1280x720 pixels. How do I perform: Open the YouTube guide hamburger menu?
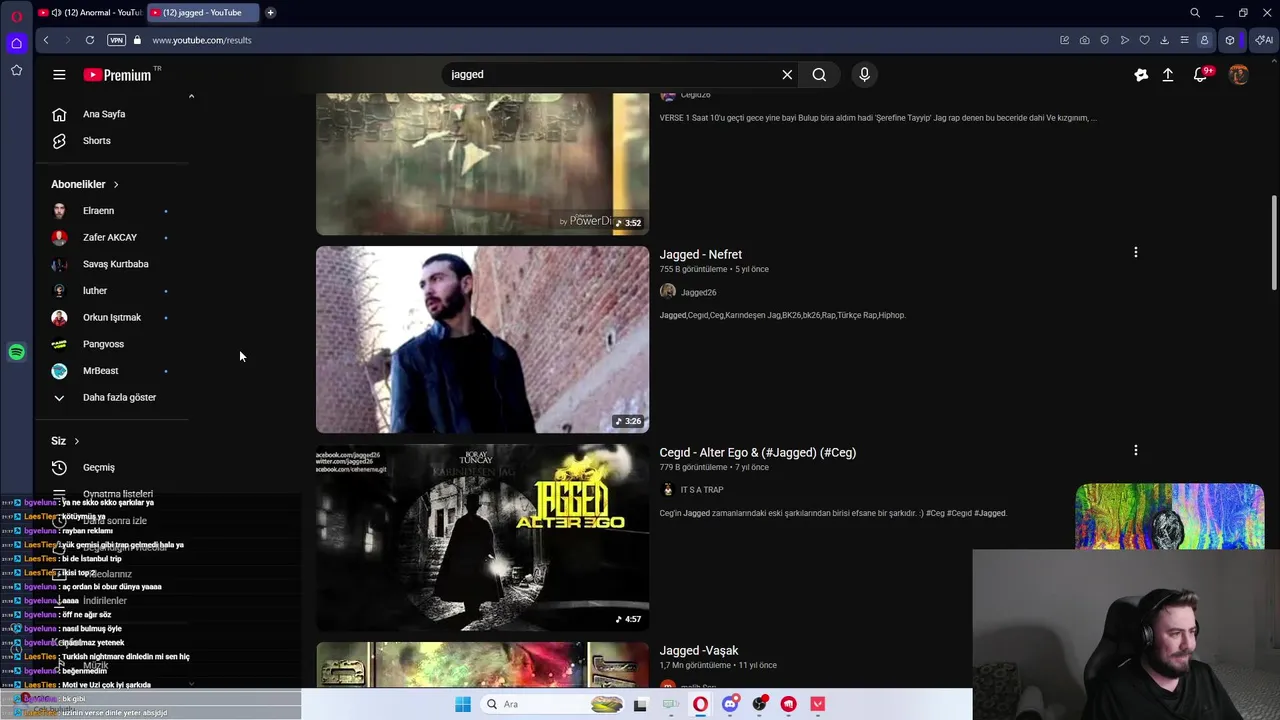coord(59,75)
